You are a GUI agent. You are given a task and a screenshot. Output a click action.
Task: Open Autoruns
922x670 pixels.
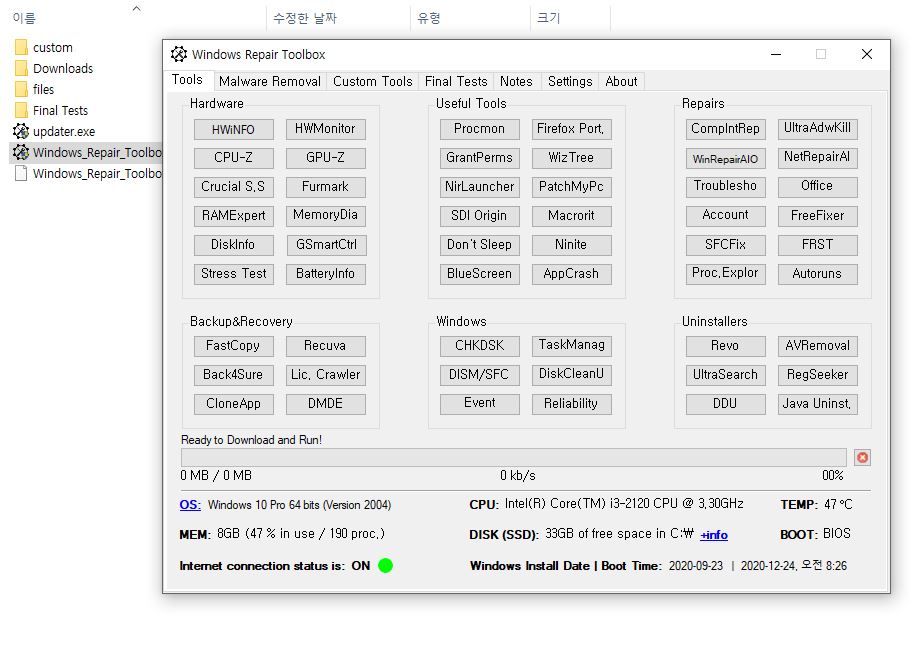click(x=817, y=274)
